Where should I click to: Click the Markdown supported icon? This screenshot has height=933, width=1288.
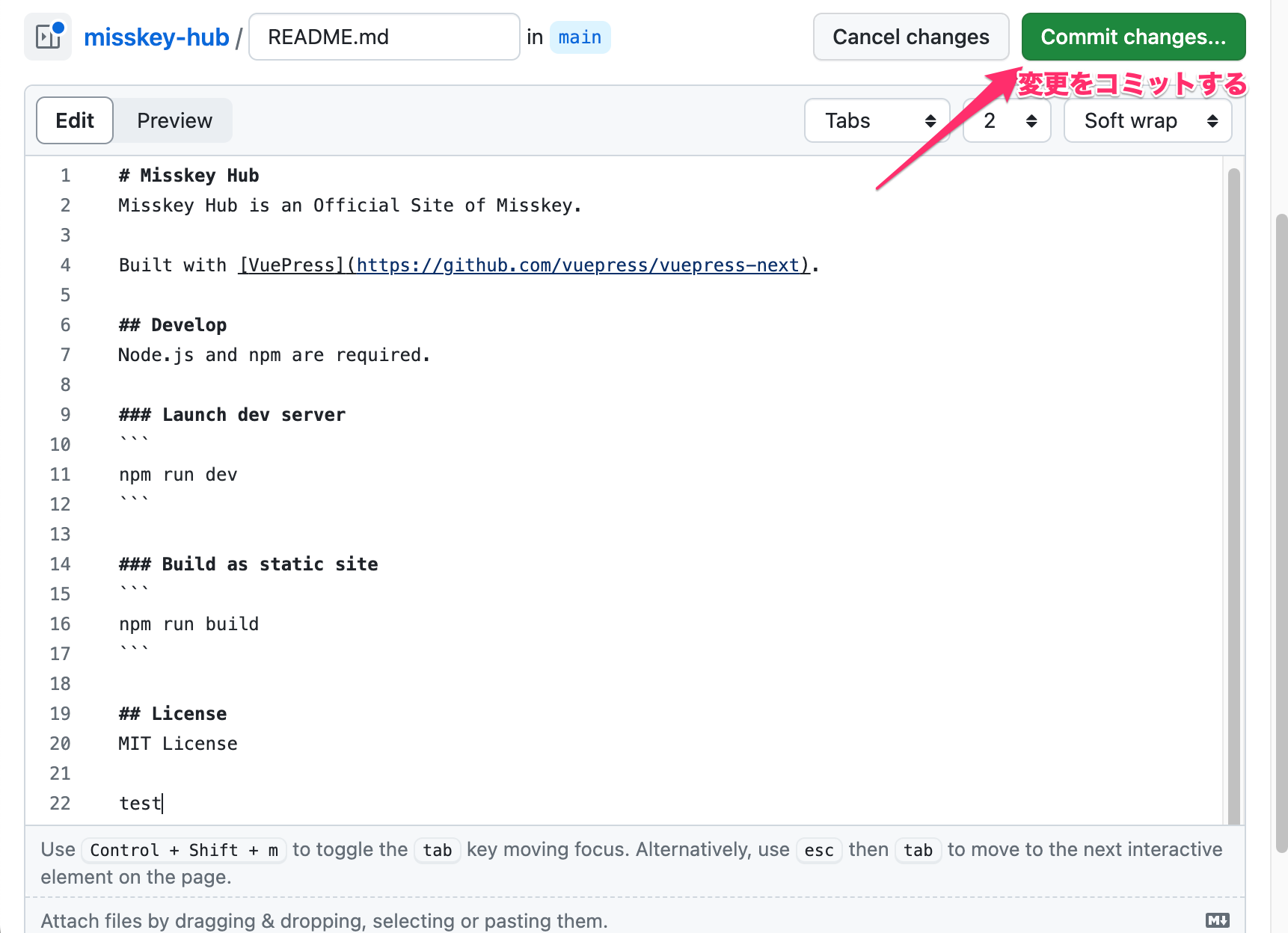(1217, 920)
